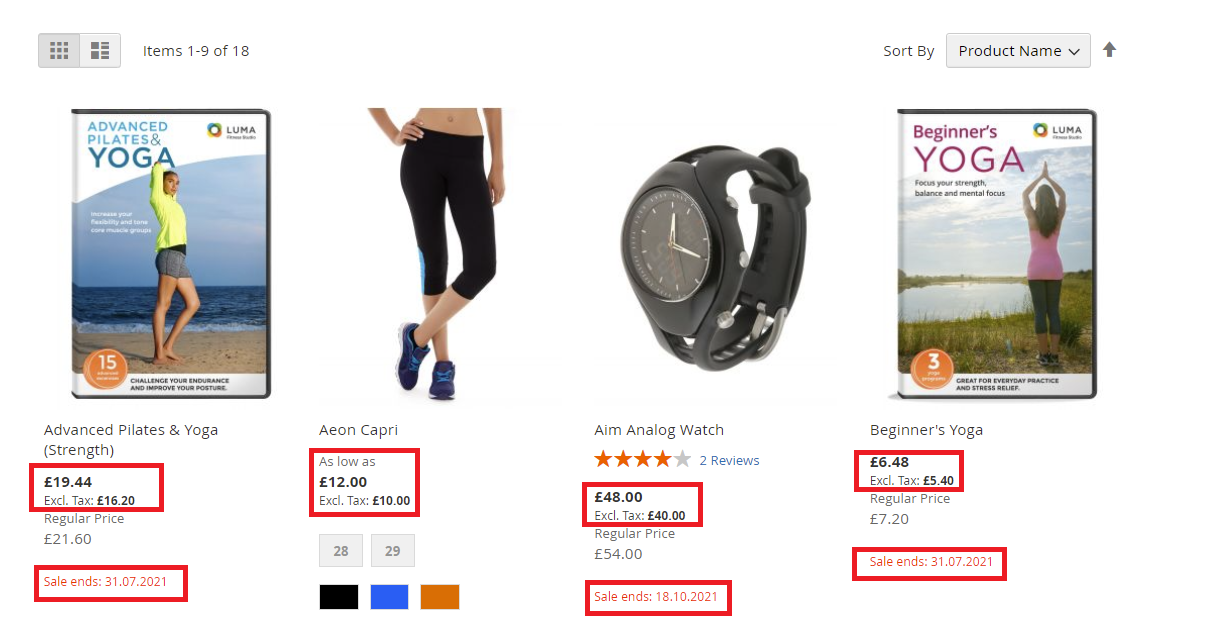The width and height of the screenshot is (1206, 638).
Task: Select size 29 for Aeon Capri
Action: [x=392, y=551]
